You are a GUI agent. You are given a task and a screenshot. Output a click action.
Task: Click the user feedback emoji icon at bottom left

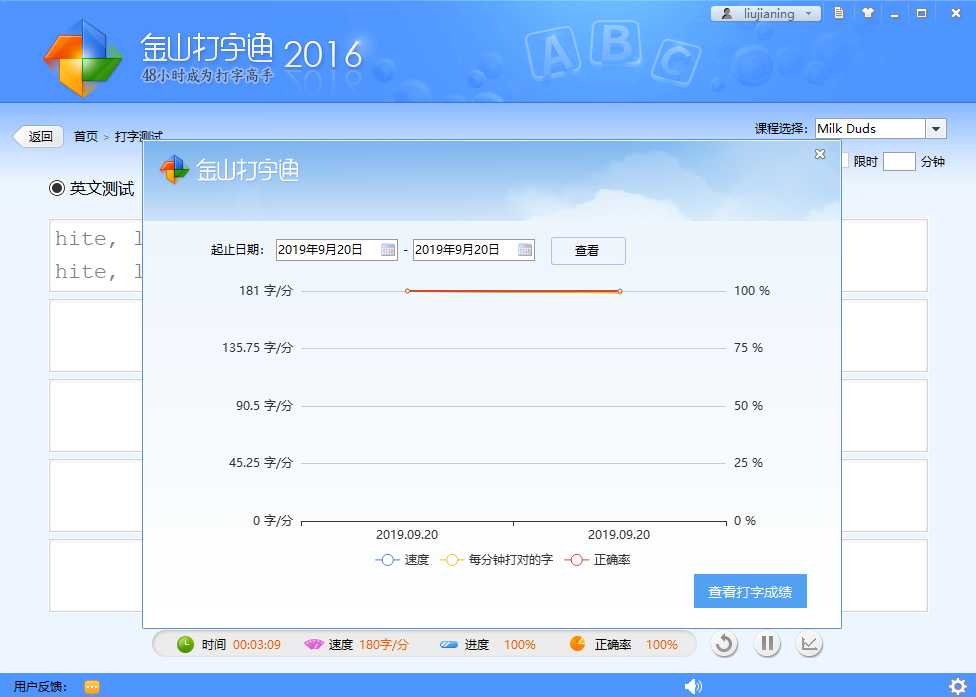coord(92,687)
